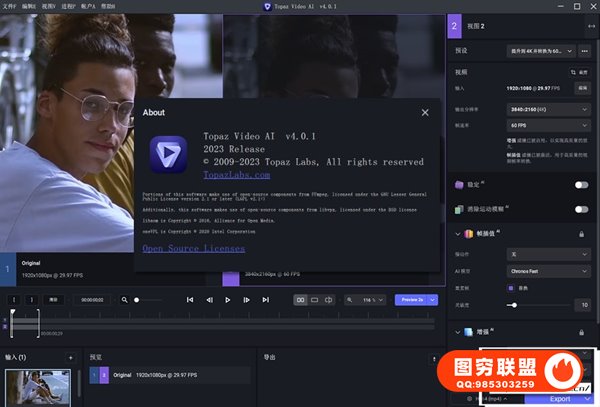Viewport: 600px width, 407px height.
Task: Toggle the Stabilization switch
Action: click(580, 185)
